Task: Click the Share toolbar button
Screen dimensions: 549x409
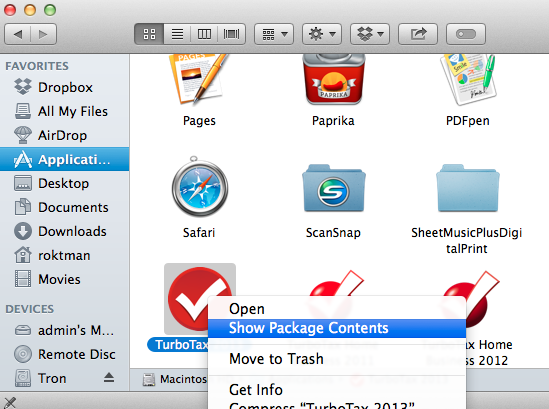Action: 418,34
